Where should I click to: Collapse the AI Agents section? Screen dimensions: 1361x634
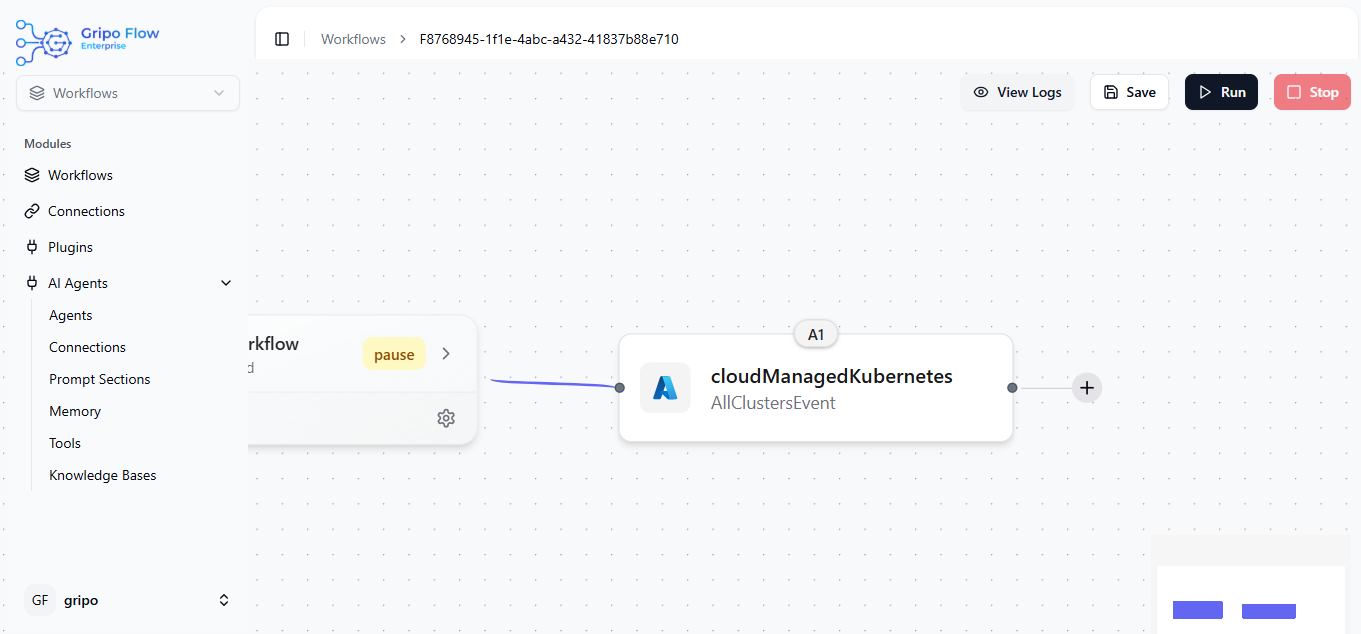point(225,283)
